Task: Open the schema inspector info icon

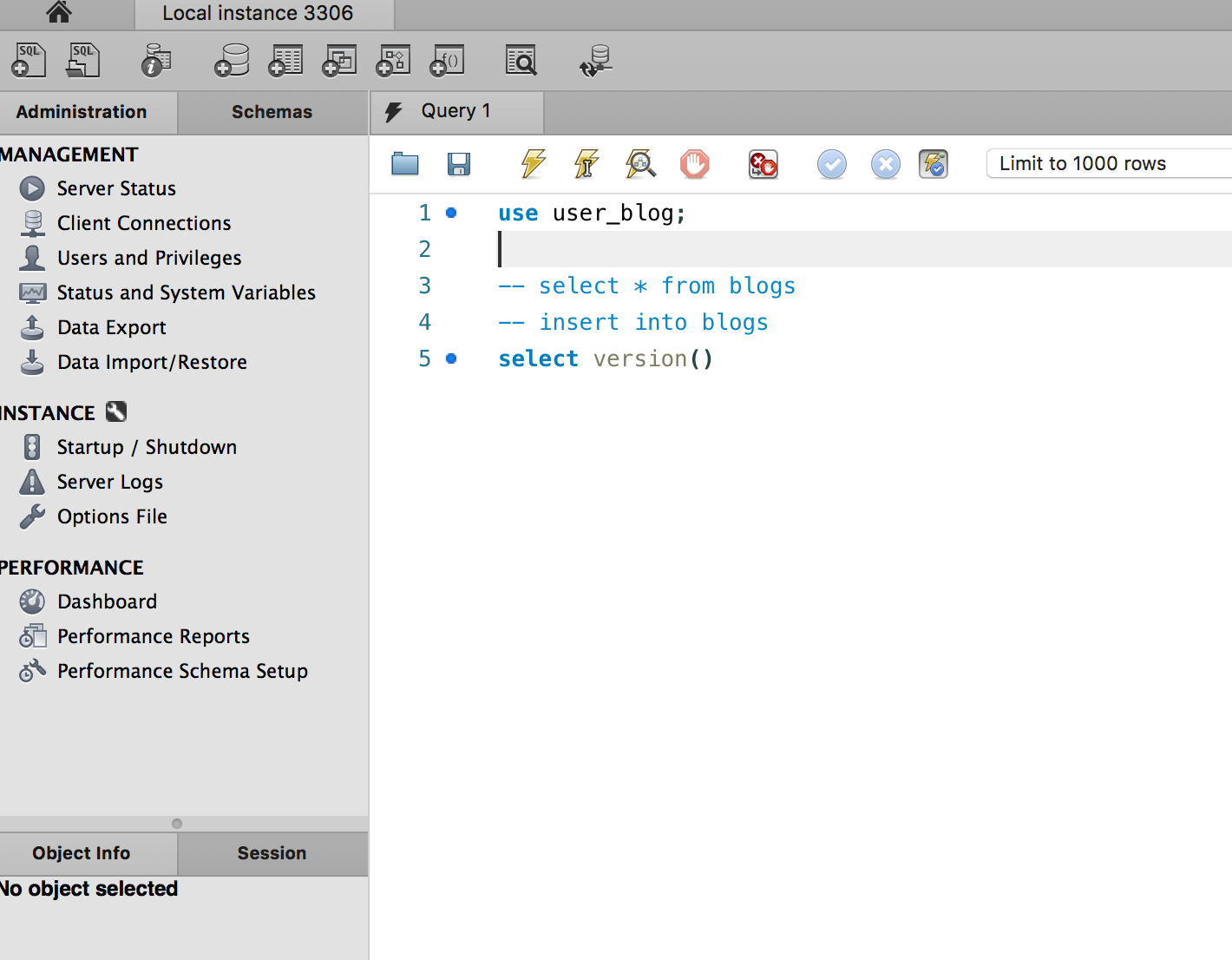Action: 156,61
